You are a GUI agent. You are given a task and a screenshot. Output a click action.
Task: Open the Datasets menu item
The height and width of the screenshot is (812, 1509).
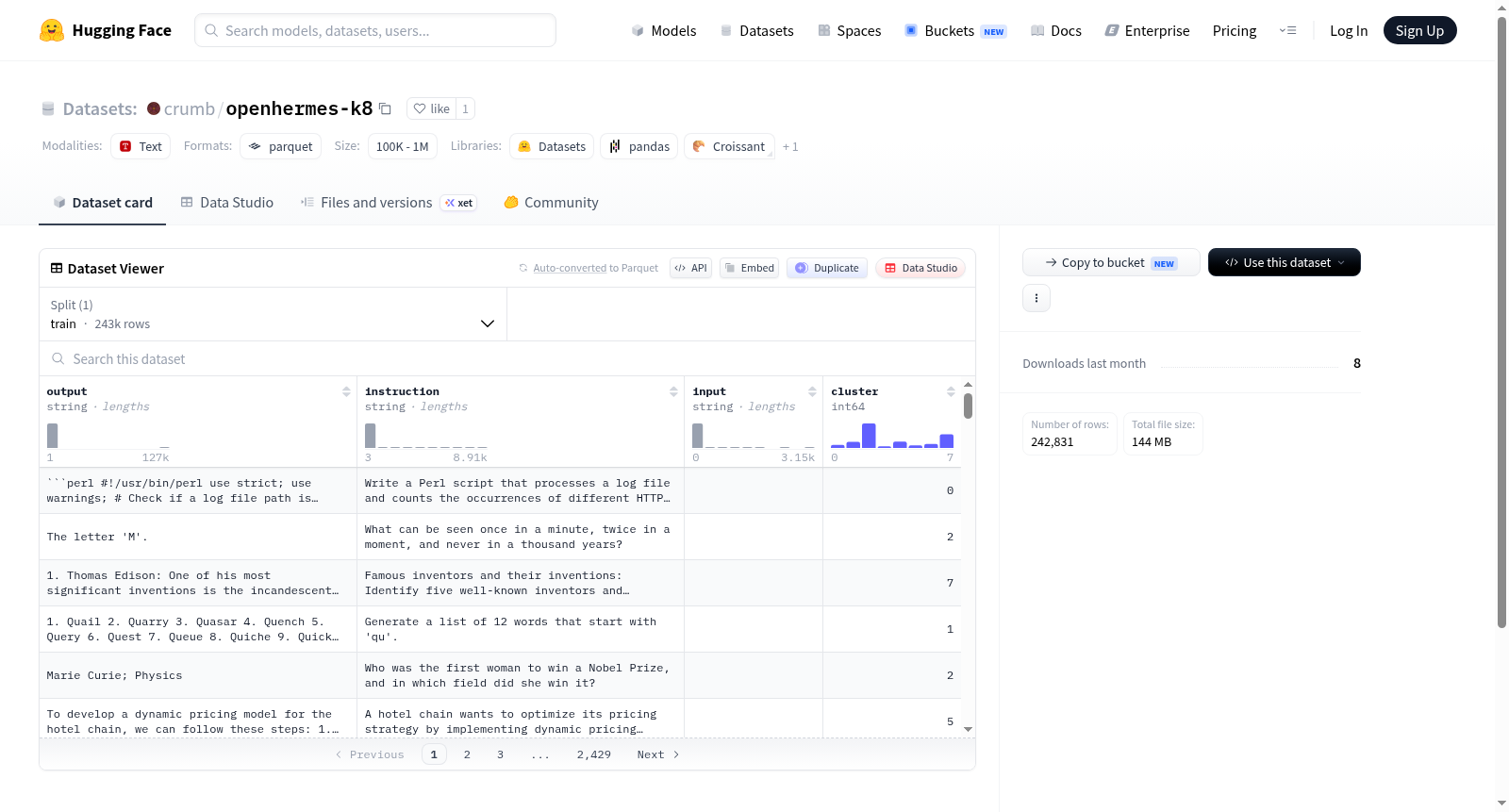tap(757, 30)
